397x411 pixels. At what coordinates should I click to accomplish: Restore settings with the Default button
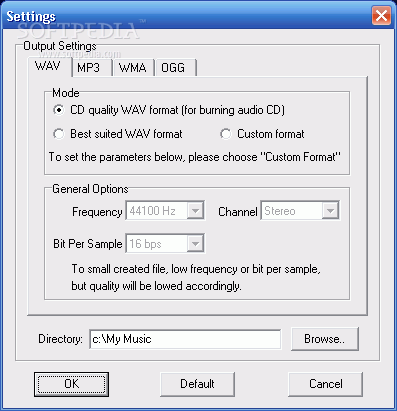(197, 384)
